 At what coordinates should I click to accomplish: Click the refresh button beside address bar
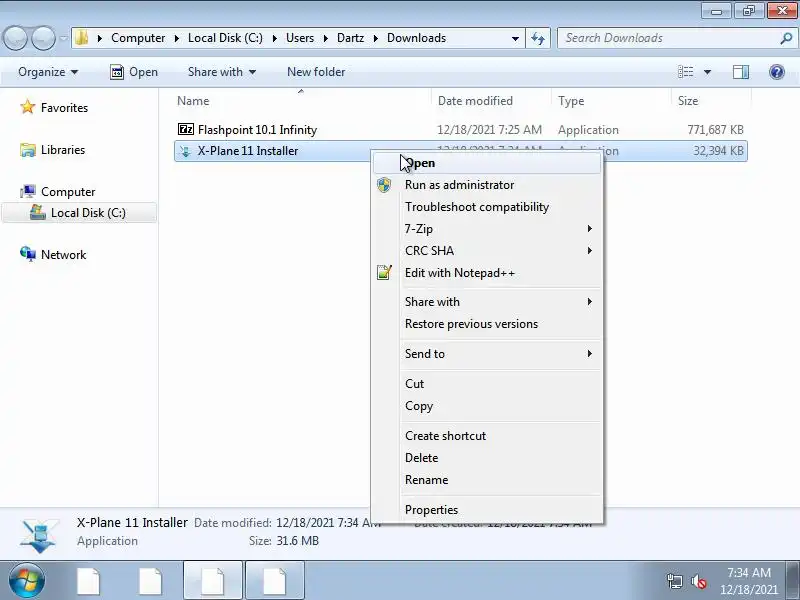click(538, 38)
